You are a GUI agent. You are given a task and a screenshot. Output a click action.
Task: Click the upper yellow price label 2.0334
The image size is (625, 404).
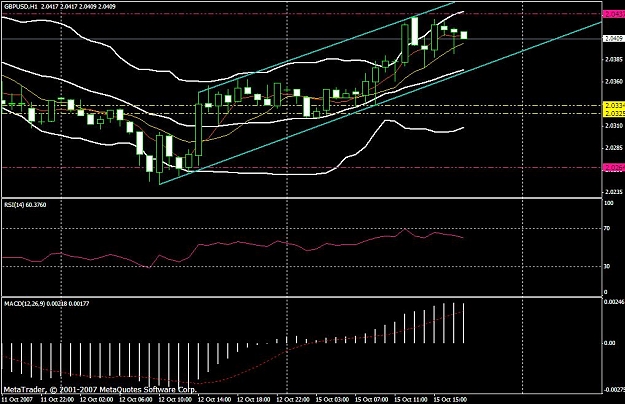tap(614, 106)
